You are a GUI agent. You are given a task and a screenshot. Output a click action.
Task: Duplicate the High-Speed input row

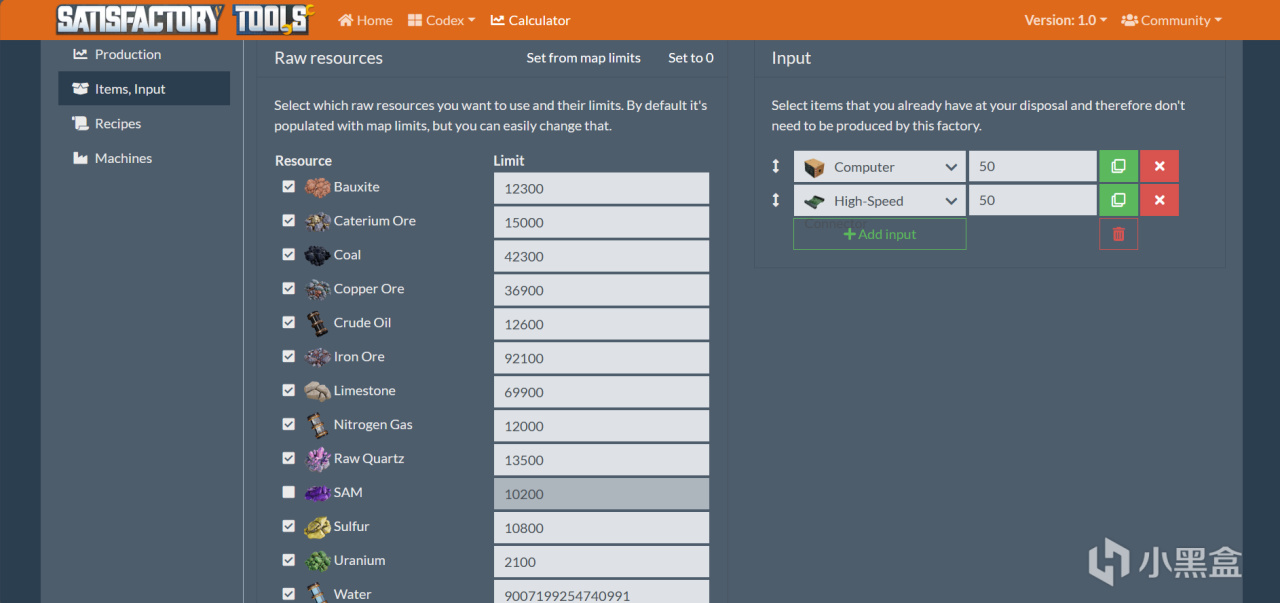pos(1118,200)
